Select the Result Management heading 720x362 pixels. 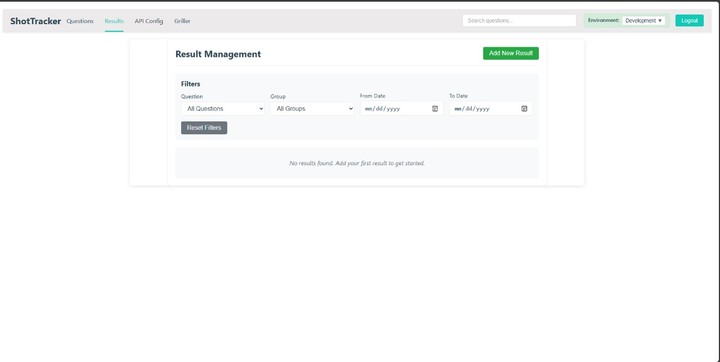point(218,54)
